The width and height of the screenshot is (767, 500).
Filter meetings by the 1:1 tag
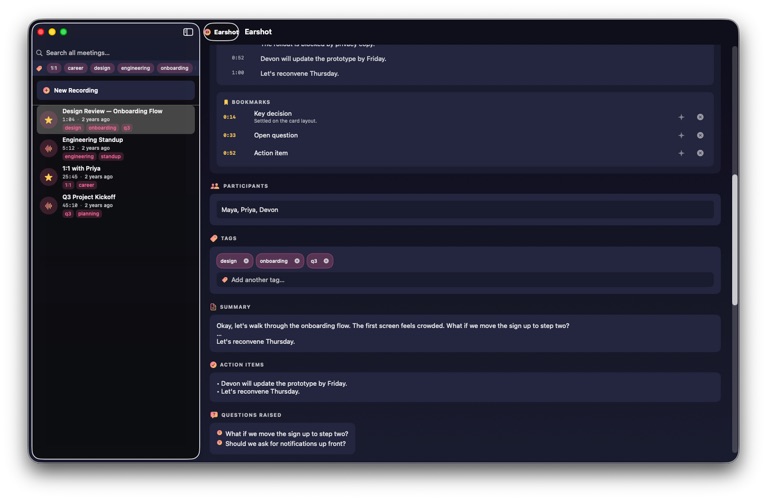[x=54, y=68]
